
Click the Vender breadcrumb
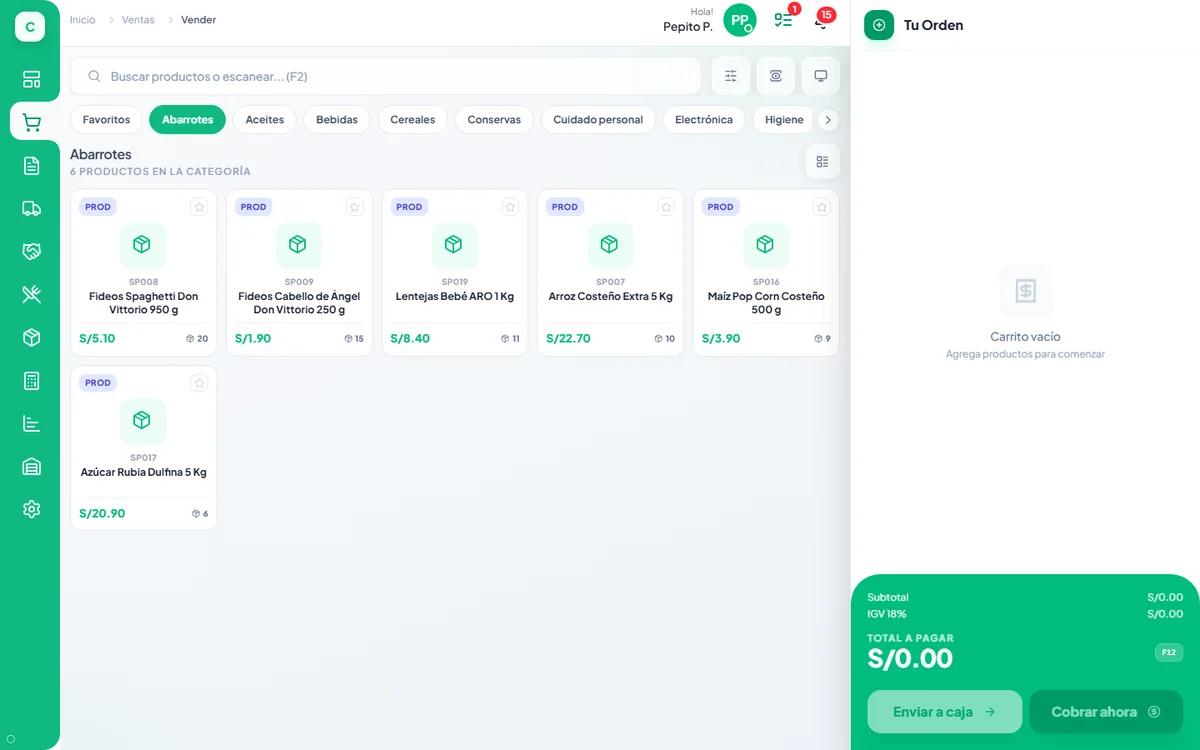pyautogui.click(x=198, y=20)
